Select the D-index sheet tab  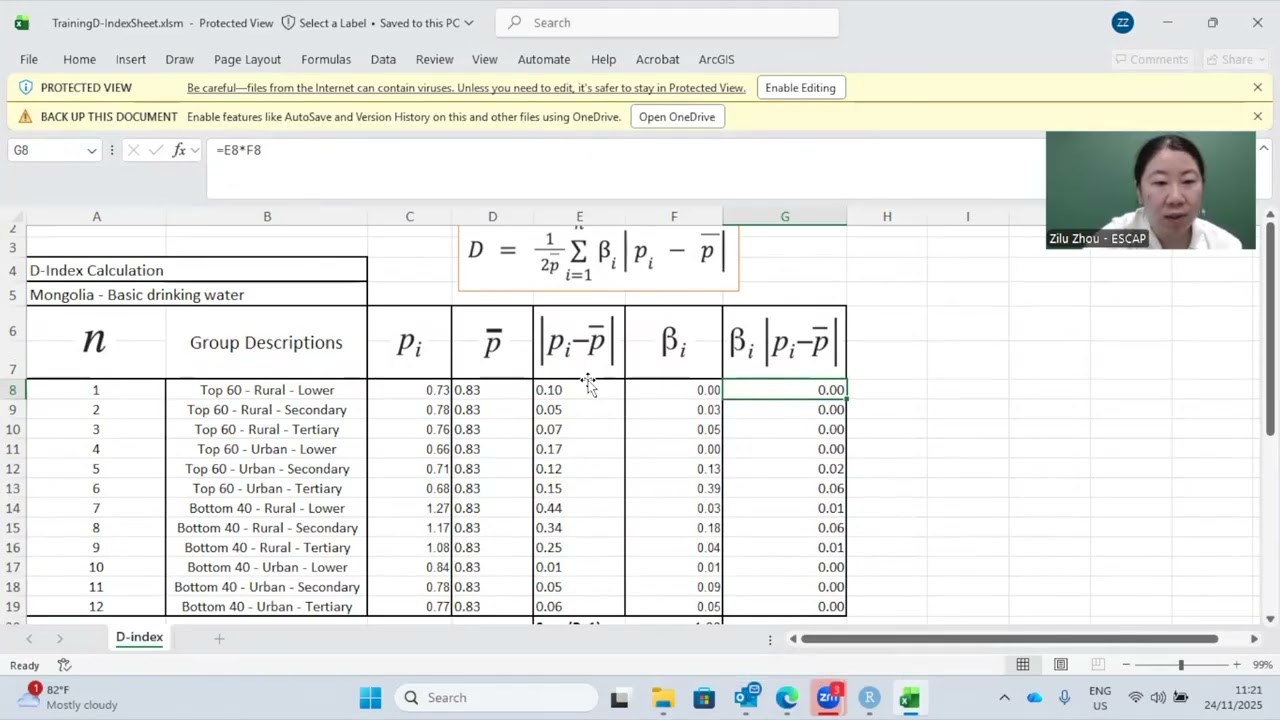point(139,637)
